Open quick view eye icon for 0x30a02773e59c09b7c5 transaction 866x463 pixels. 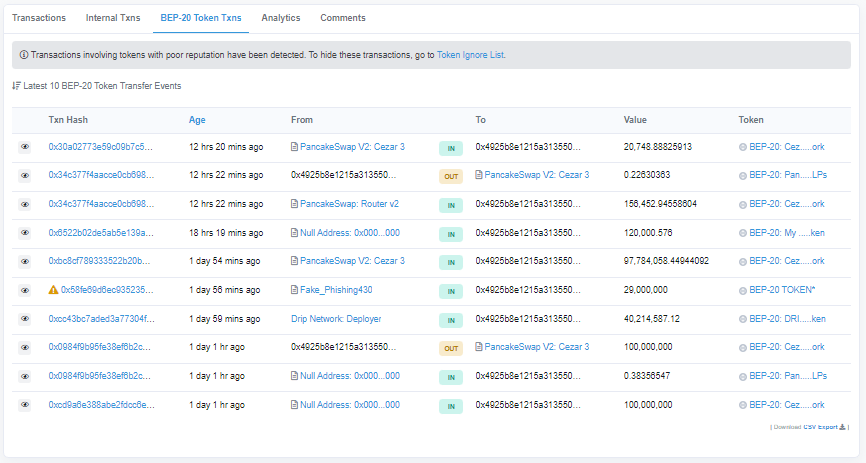click(x=25, y=147)
